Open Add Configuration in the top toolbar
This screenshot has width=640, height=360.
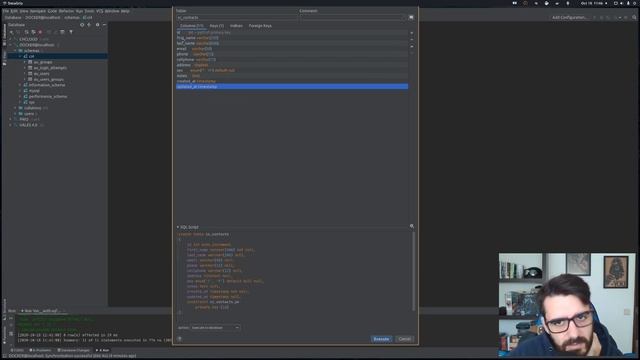pyautogui.click(x=569, y=18)
